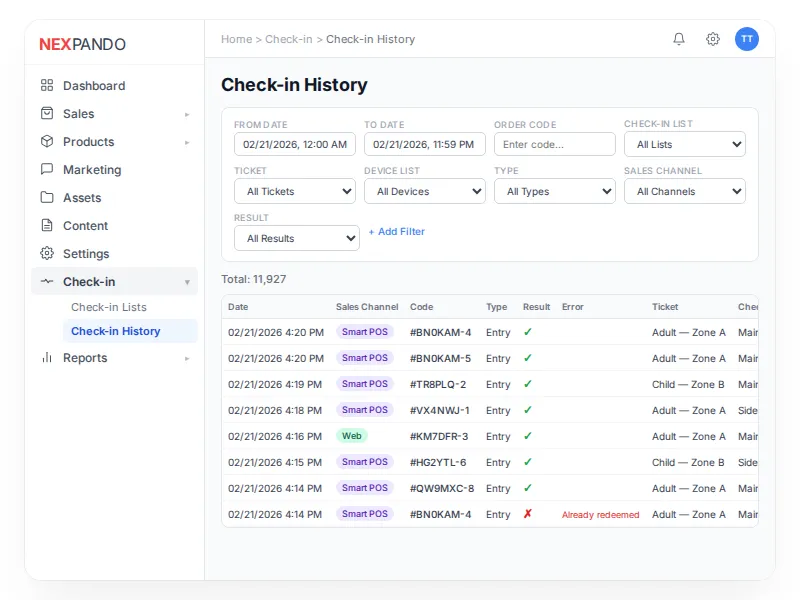Open the All Results dropdown
Screen dimensions: 800x600
(296, 238)
